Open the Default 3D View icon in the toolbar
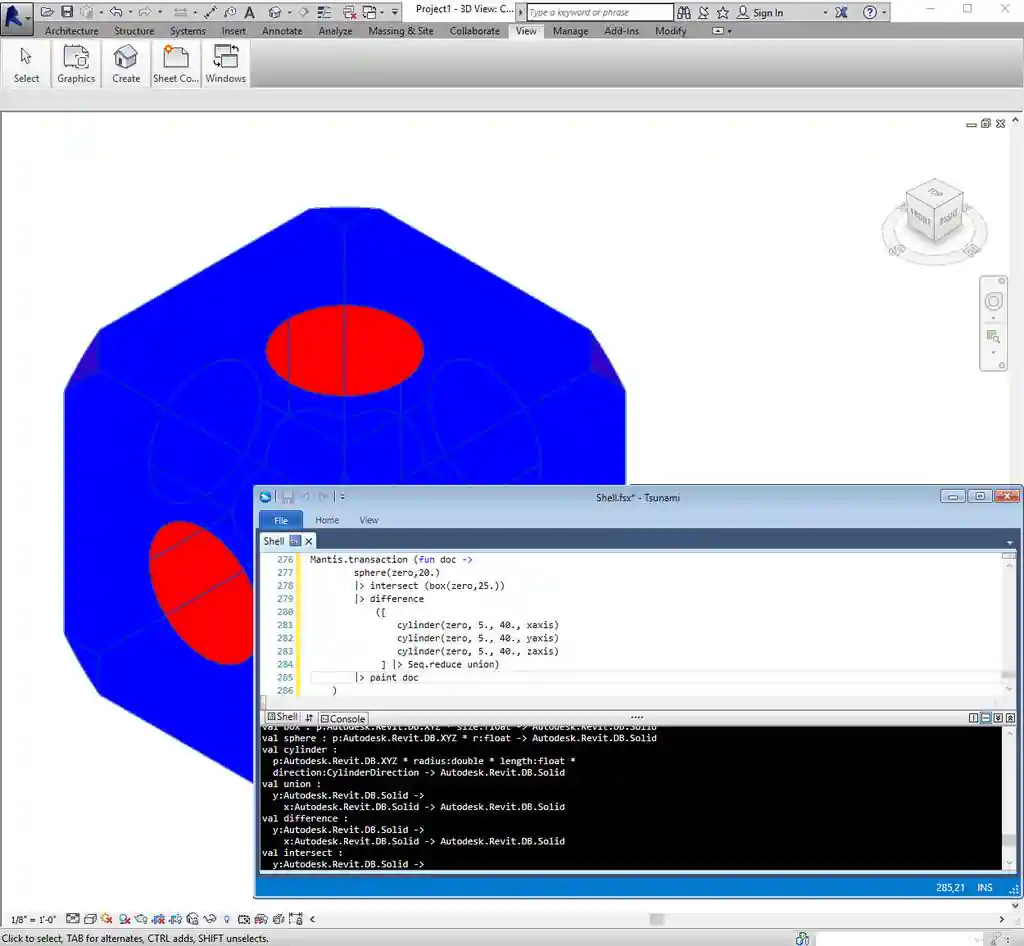Image resolution: width=1024 pixels, height=946 pixels. (x=276, y=12)
